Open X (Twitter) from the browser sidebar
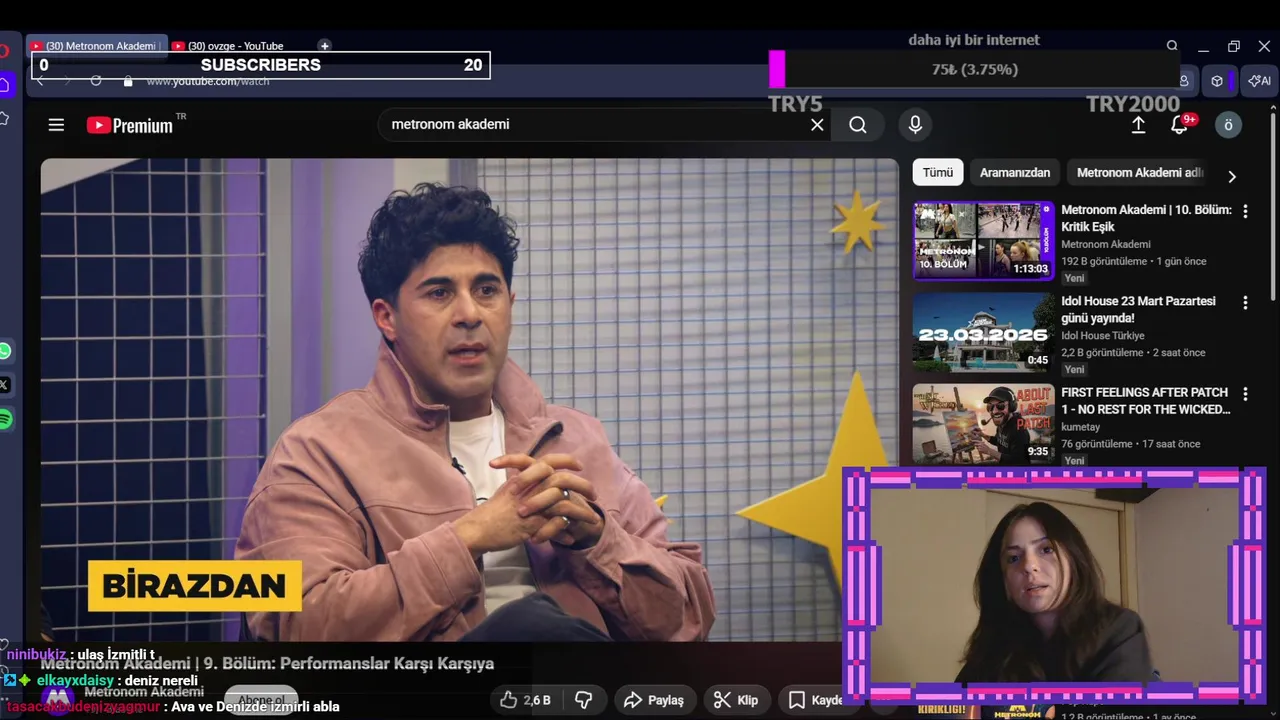The height and width of the screenshot is (720, 1280). pos(5,384)
